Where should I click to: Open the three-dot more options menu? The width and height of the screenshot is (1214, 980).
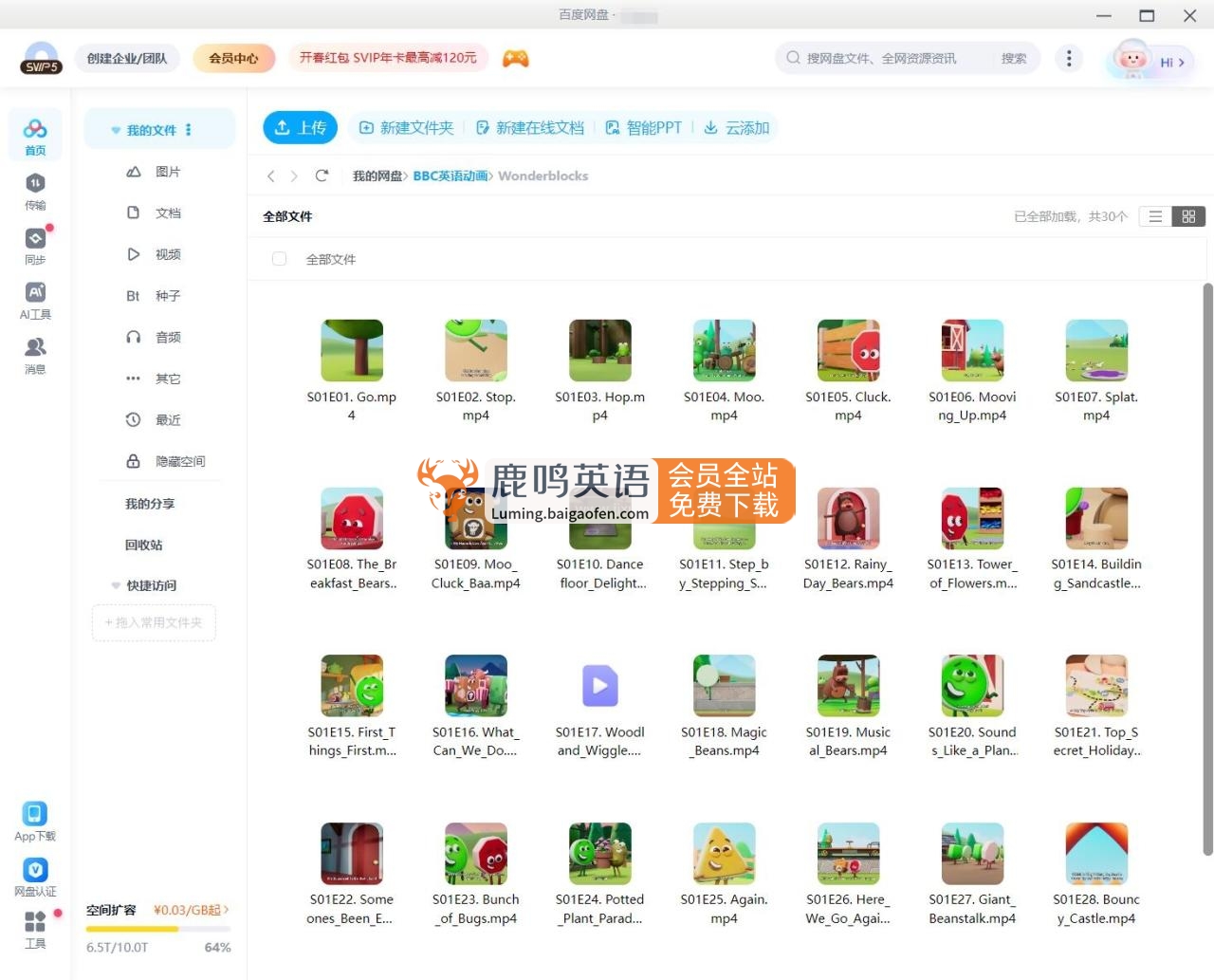pos(1069,58)
